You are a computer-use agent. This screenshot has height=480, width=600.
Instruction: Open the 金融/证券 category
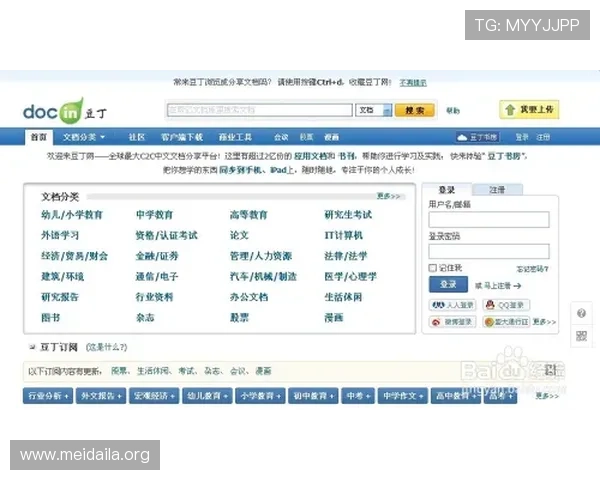pos(157,256)
